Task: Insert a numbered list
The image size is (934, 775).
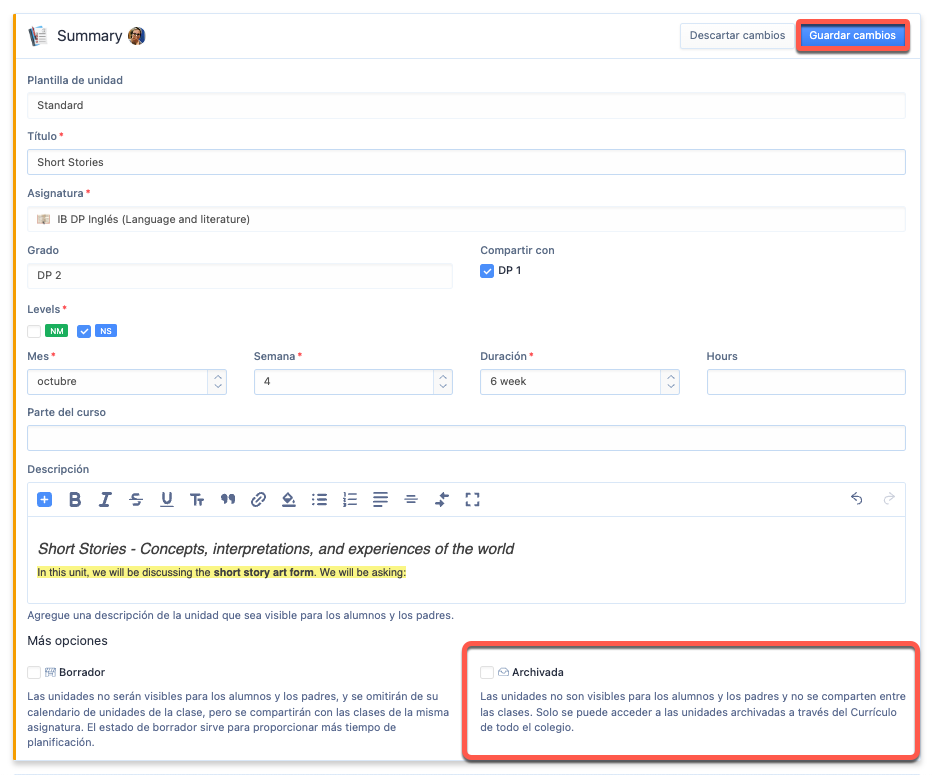Action: [350, 500]
